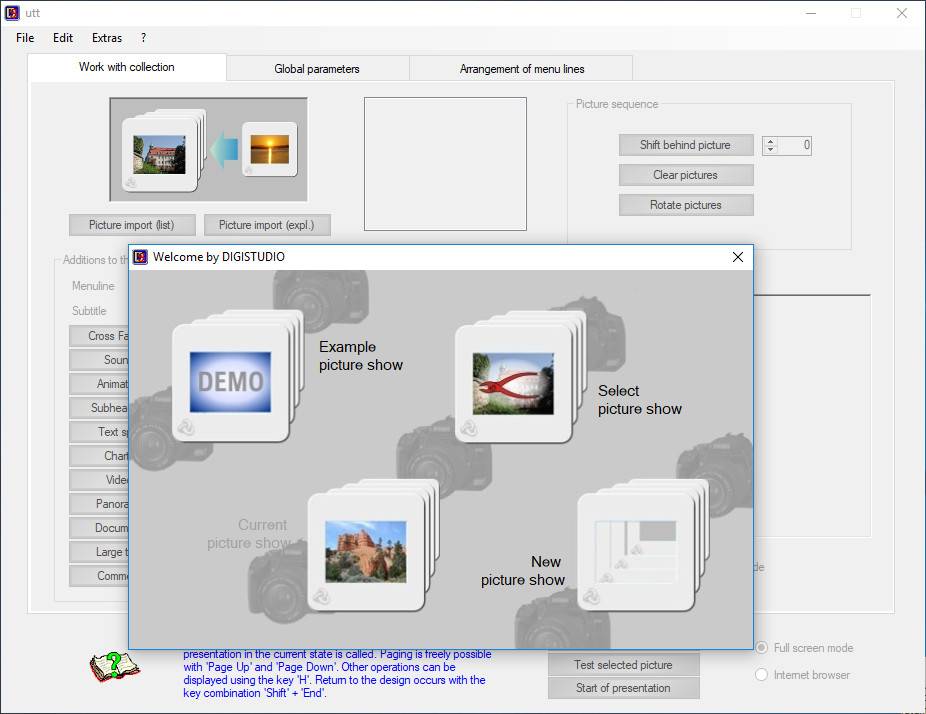
Task: Click Picture import (list) button
Action: (132, 225)
